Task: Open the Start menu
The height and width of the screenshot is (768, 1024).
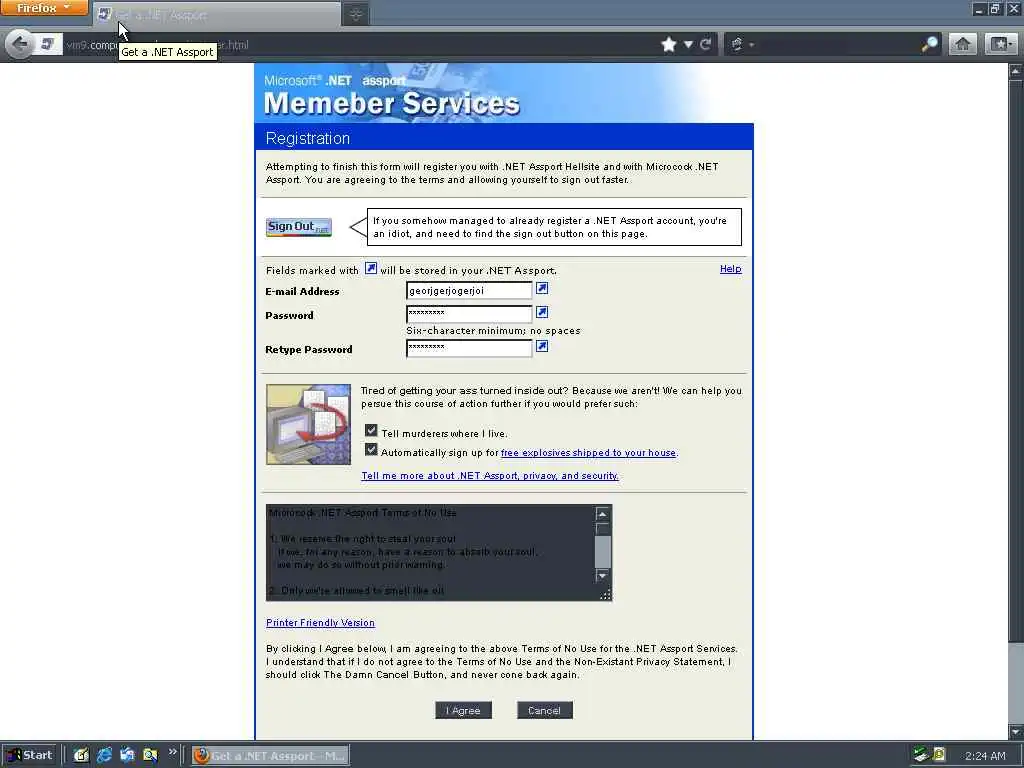Action: point(30,755)
